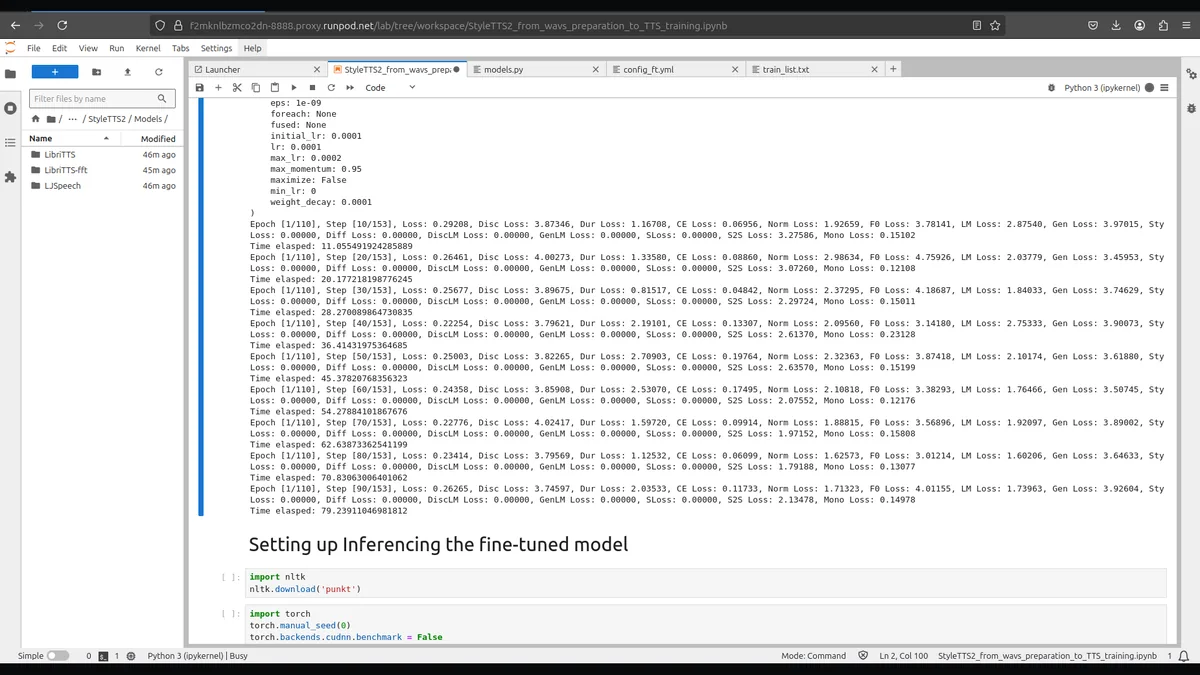Click Python 3 (ipykernel) | Busy in status bar

coord(198,656)
